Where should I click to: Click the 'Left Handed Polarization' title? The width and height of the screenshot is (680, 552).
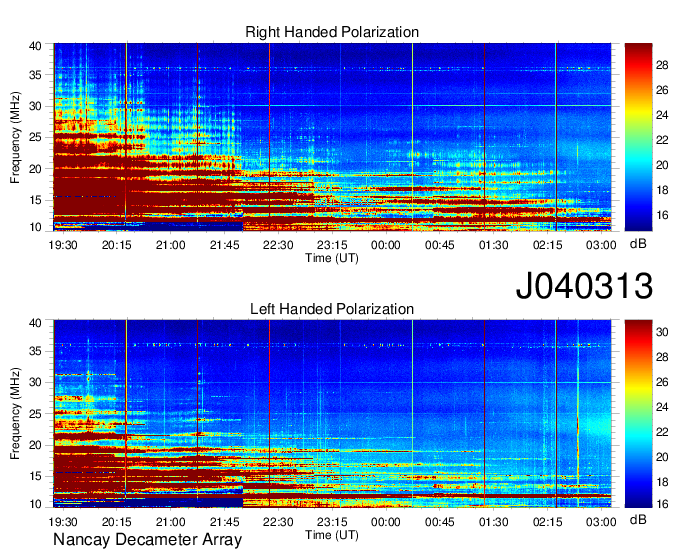(332, 309)
